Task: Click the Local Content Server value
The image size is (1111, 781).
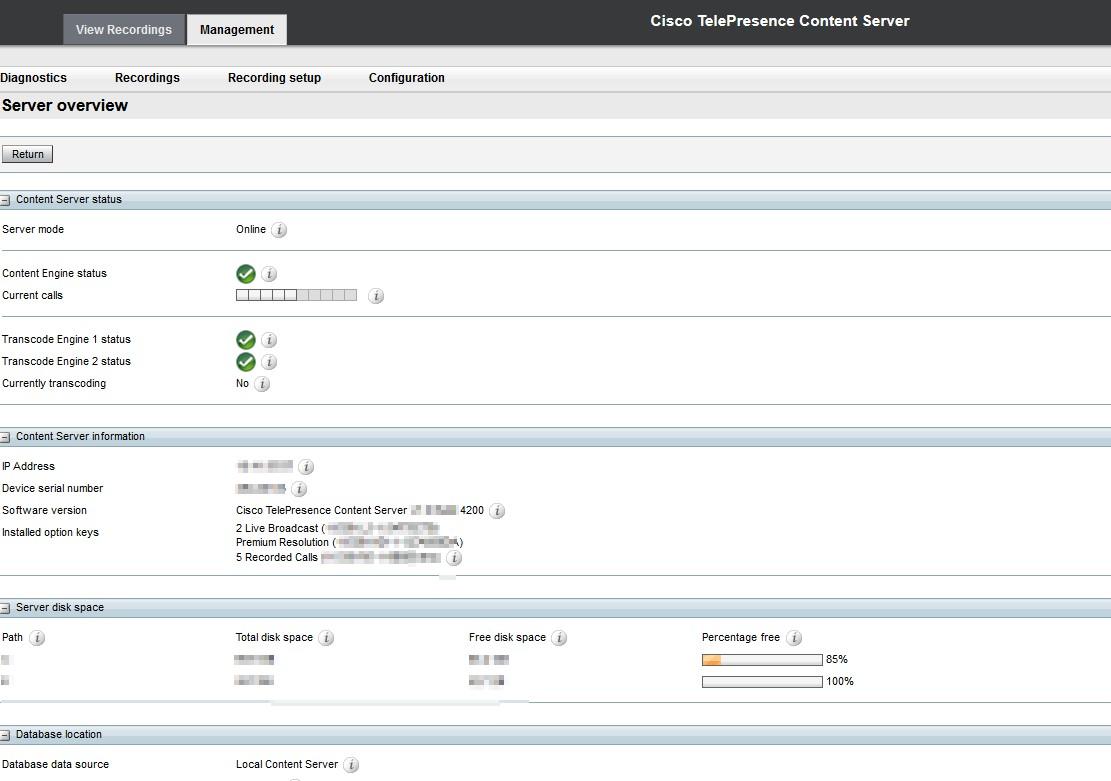Action: (x=287, y=765)
